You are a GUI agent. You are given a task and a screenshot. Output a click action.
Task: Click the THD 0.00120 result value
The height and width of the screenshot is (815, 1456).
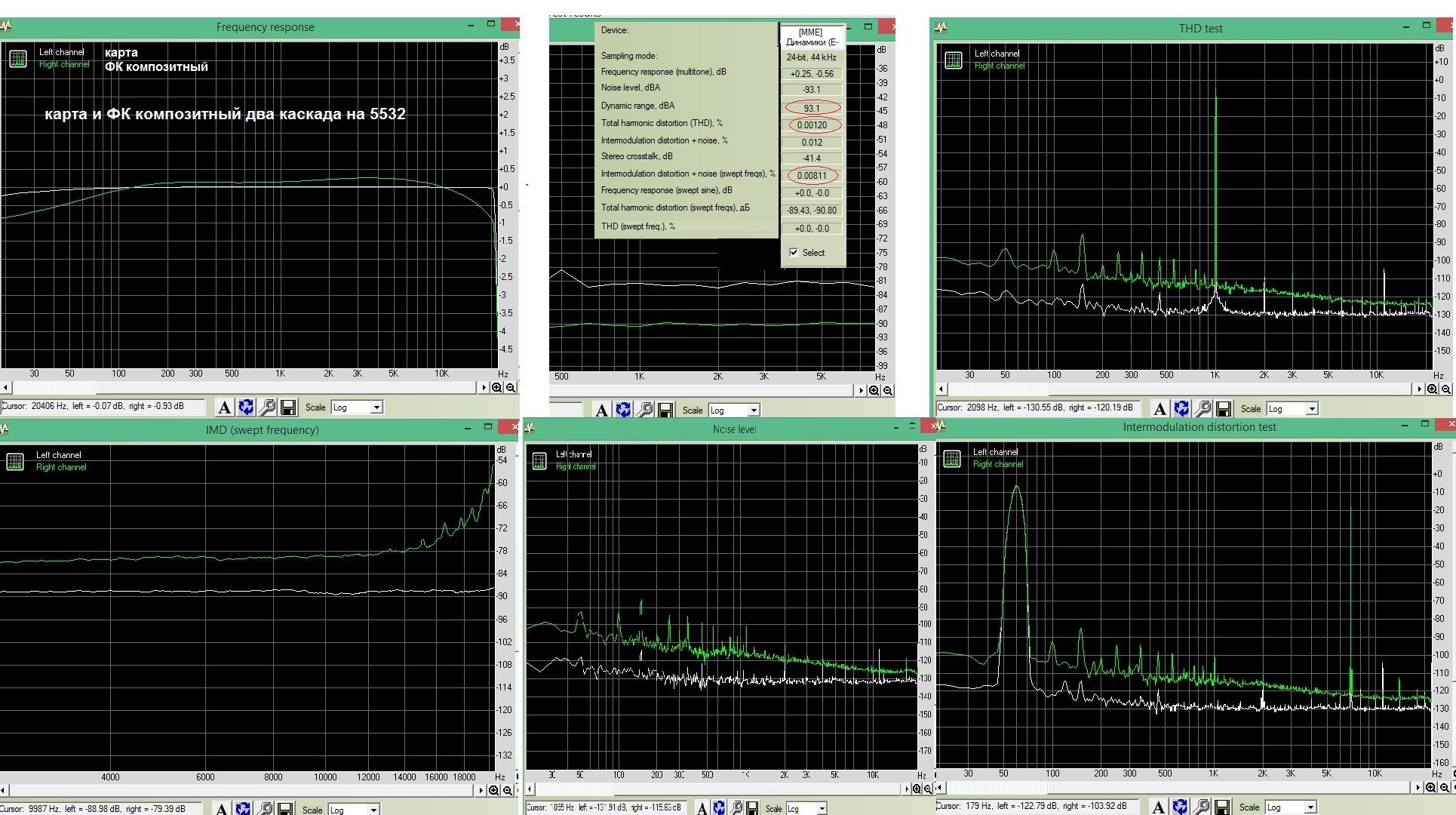(812, 125)
